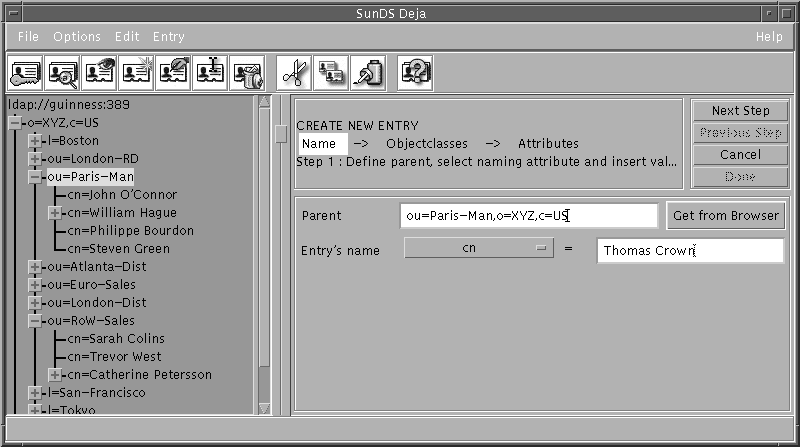Click the rename entry text-cursor icon
The image size is (800, 447).
(210, 73)
